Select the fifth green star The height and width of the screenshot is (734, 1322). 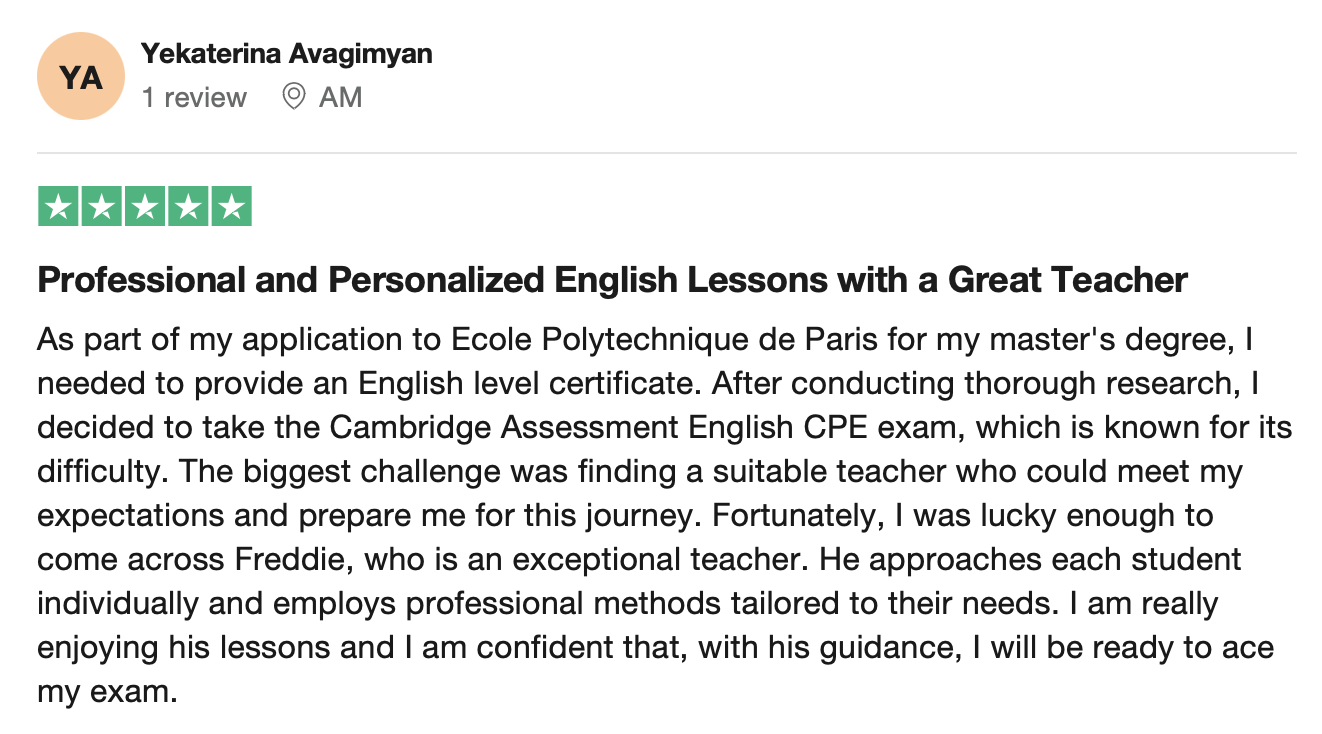(x=231, y=207)
